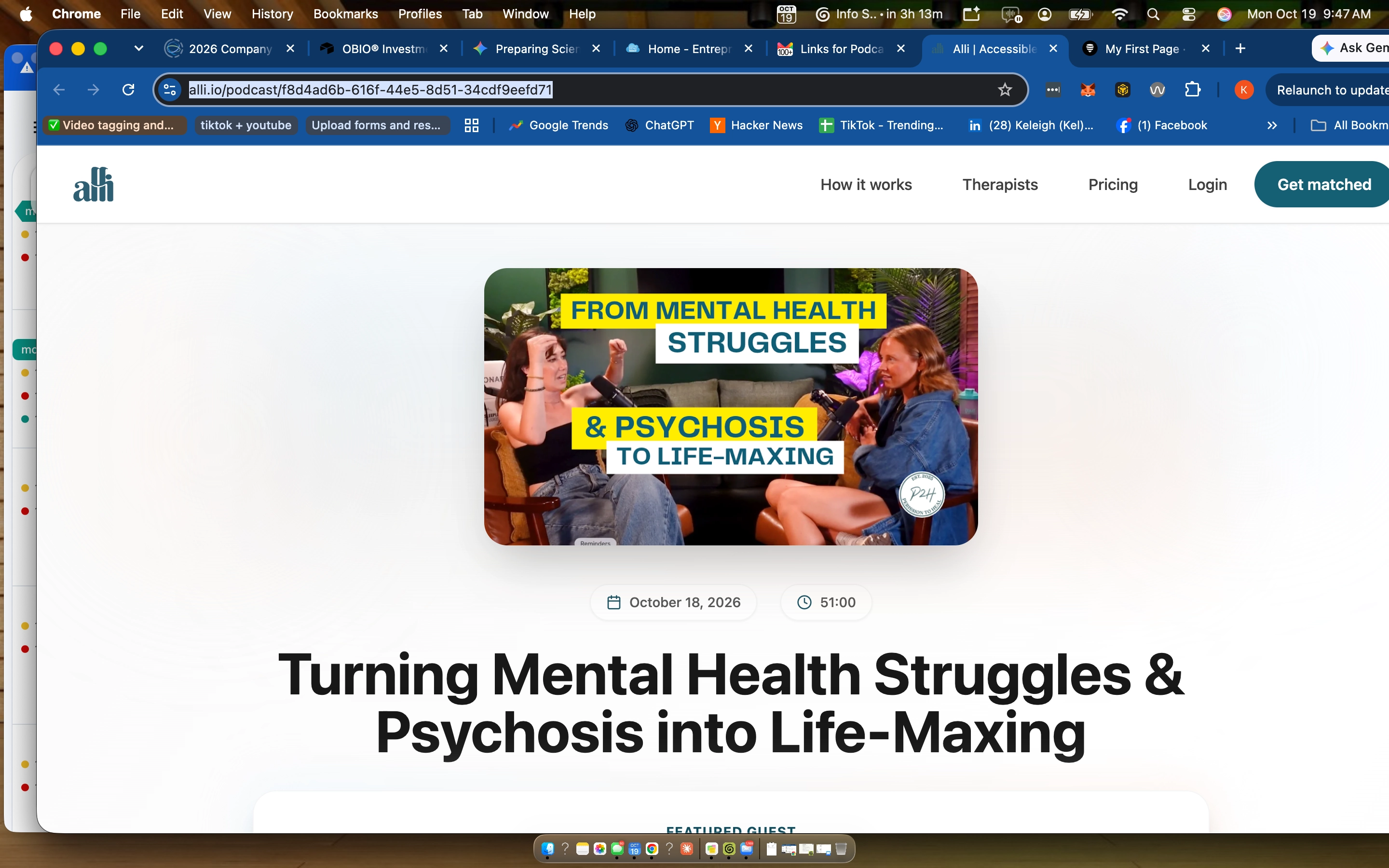Open the Extensions puzzle piece icon
The width and height of the screenshot is (1389, 868).
click(x=1192, y=90)
